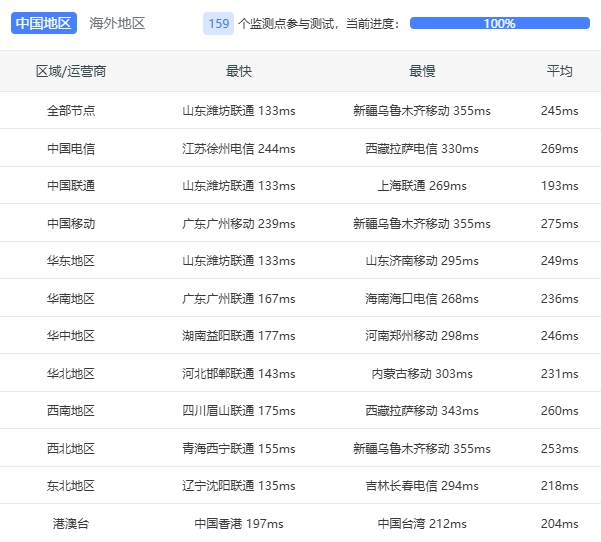Click the 231ms average value
601x542 pixels.
560,373
